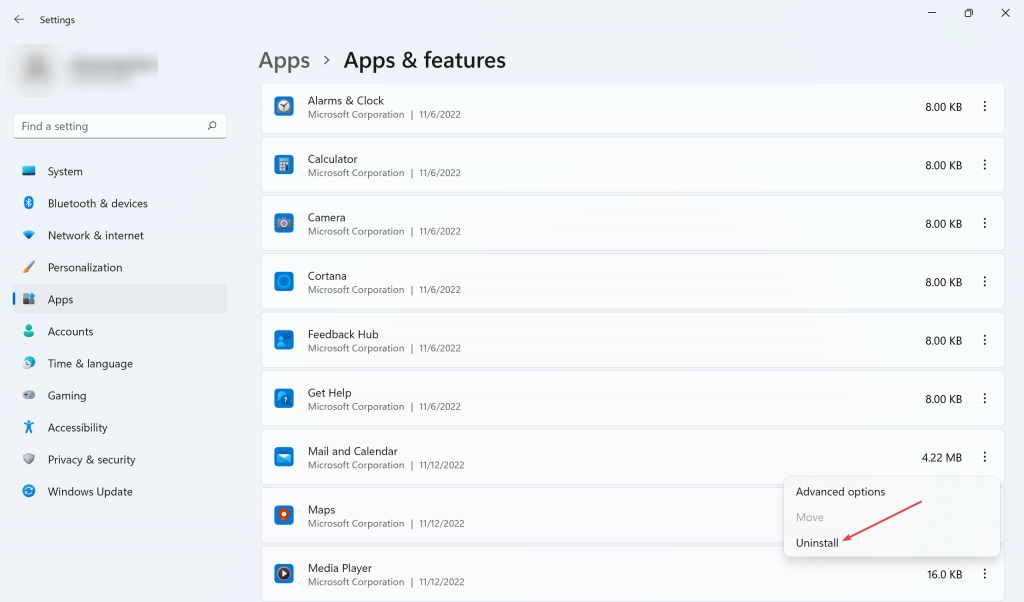Viewport: 1024px width, 602px height.
Task: Click the Gaming controller icon
Action: pos(29,395)
